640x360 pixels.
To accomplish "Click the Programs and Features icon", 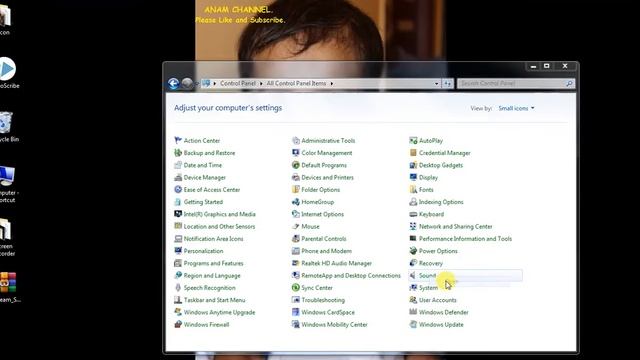I will pyautogui.click(x=178, y=263).
